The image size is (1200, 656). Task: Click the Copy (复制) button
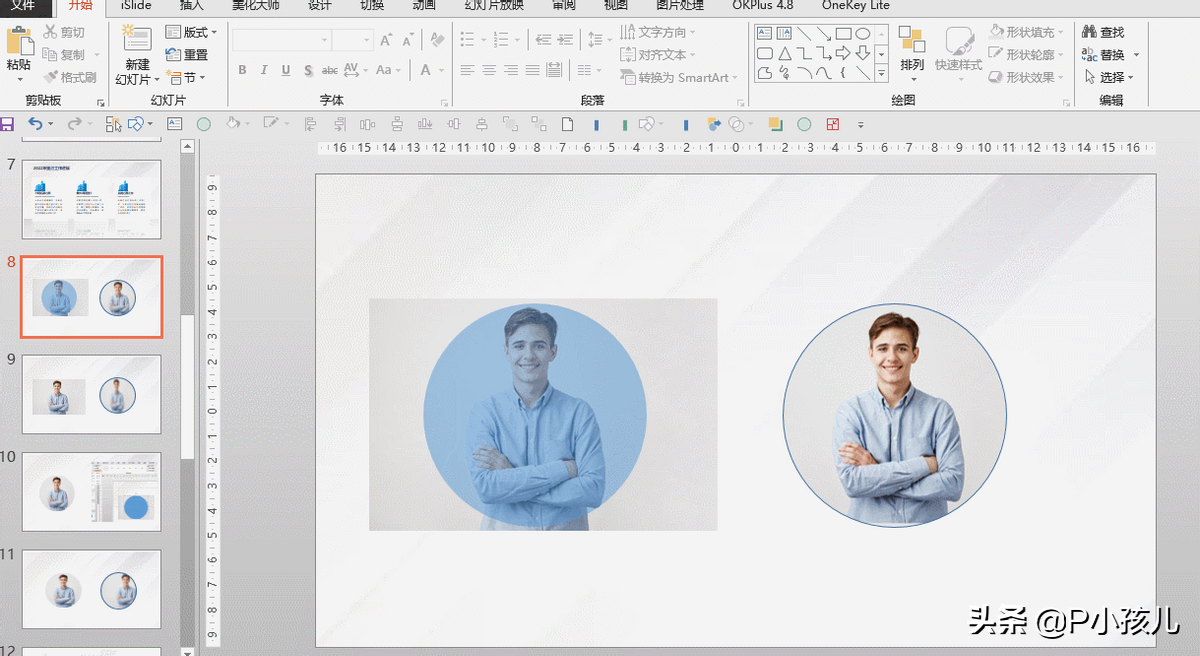point(65,55)
